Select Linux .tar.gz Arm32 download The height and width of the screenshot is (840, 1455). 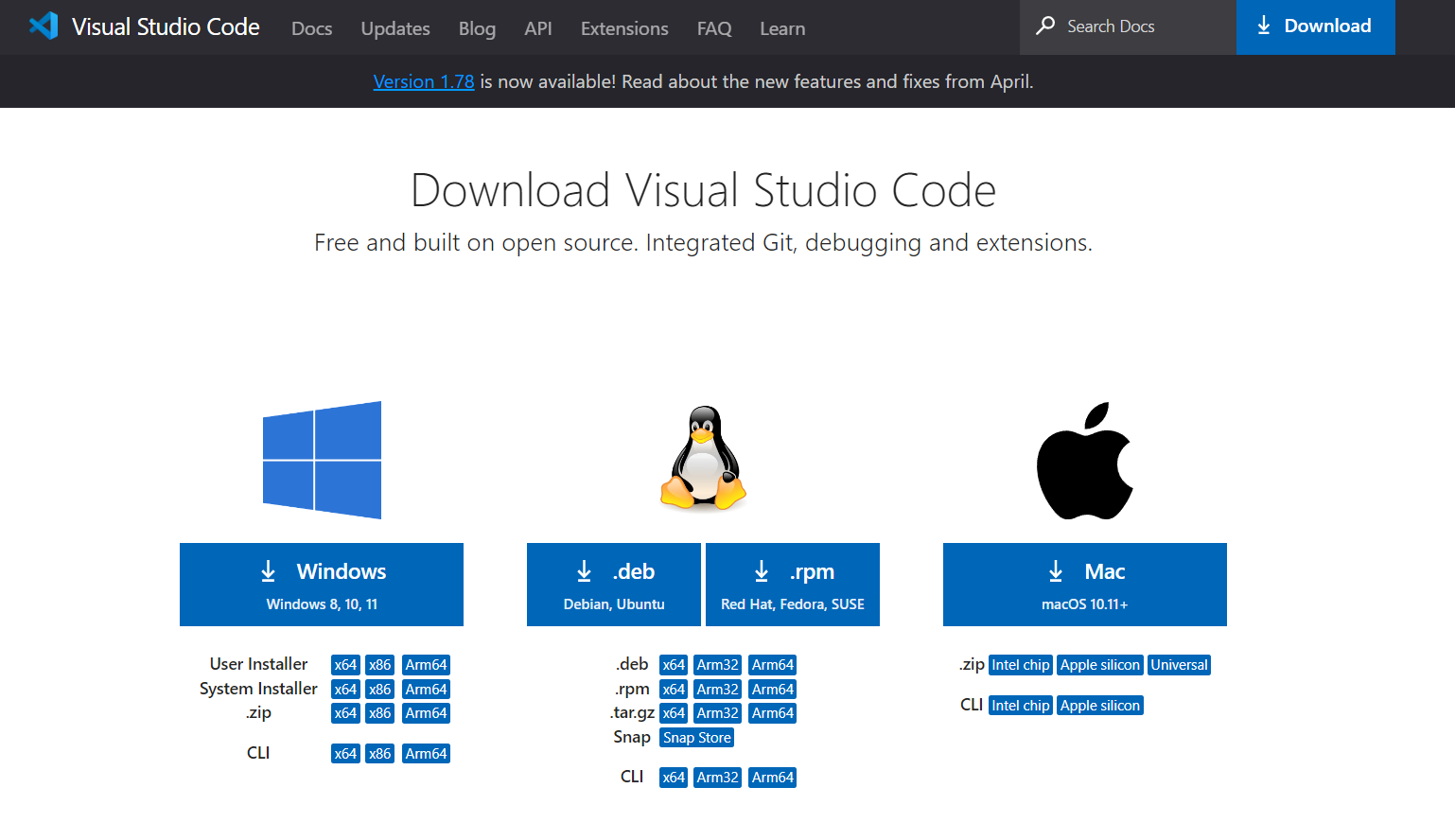tap(717, 713)
